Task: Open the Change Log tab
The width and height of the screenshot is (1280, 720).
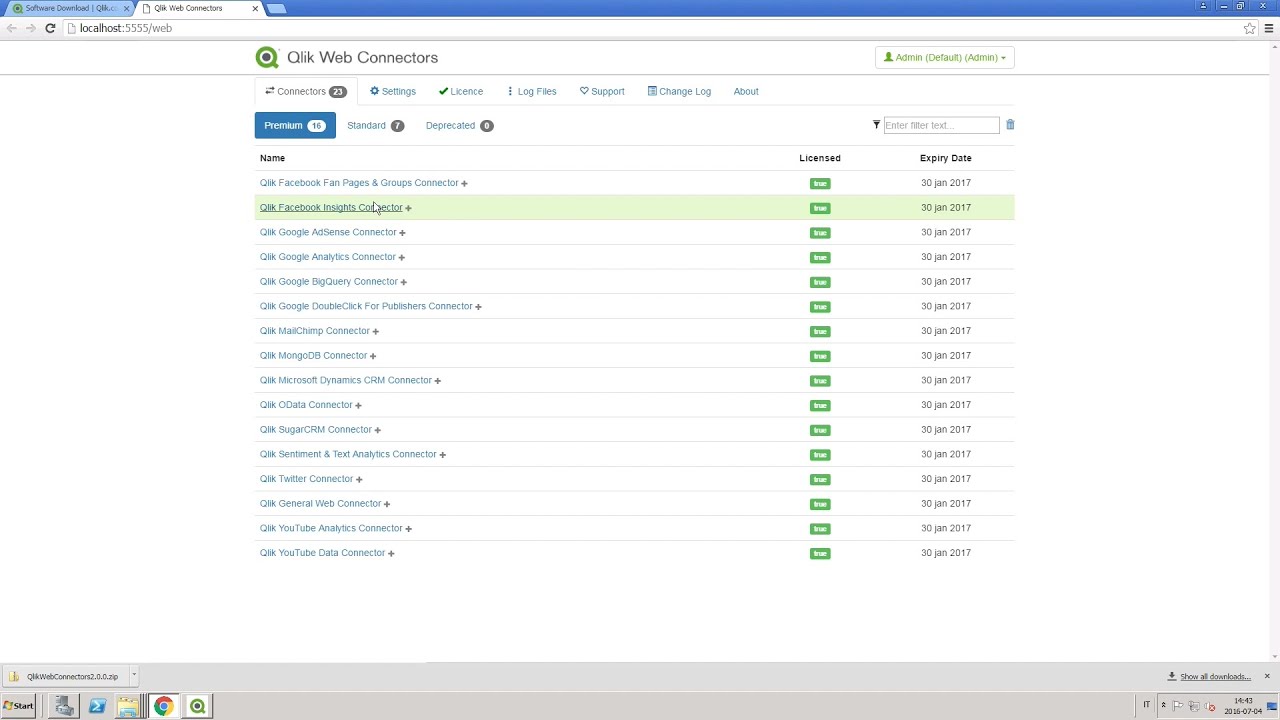Action: pyautogui.click(x=679, y=91)
